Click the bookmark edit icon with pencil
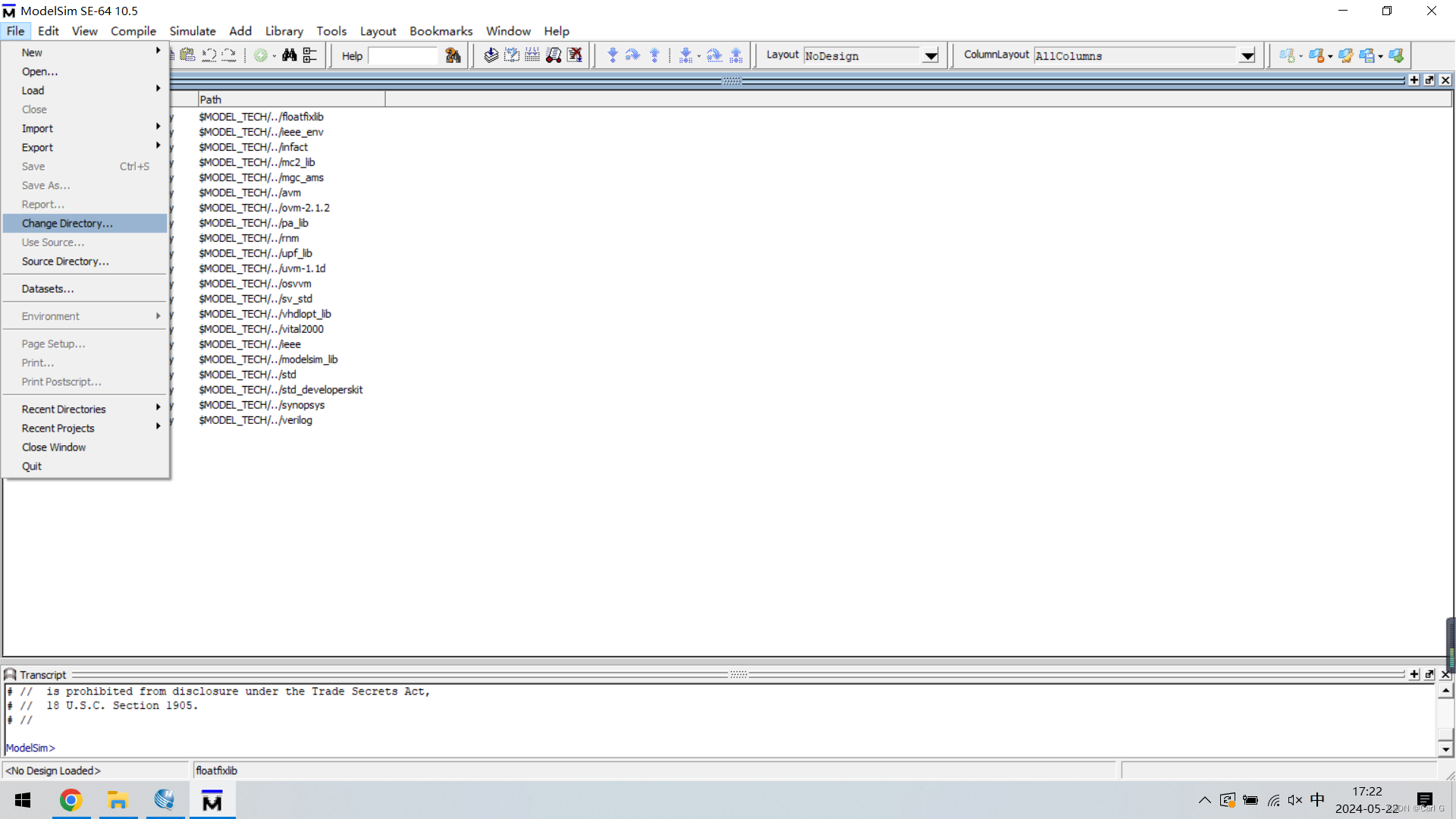This screenshot has width=1456, height=819. (1346, 55)
